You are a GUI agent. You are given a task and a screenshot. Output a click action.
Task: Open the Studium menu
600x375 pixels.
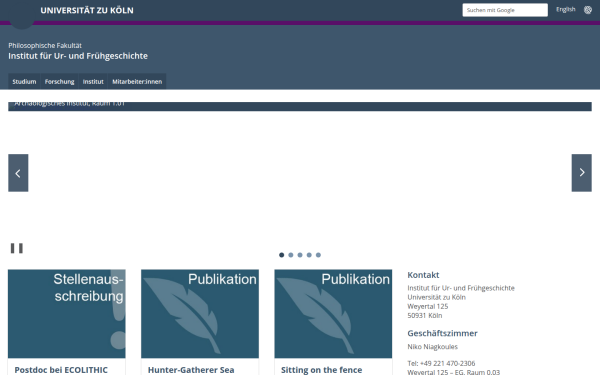pos(24,82)
